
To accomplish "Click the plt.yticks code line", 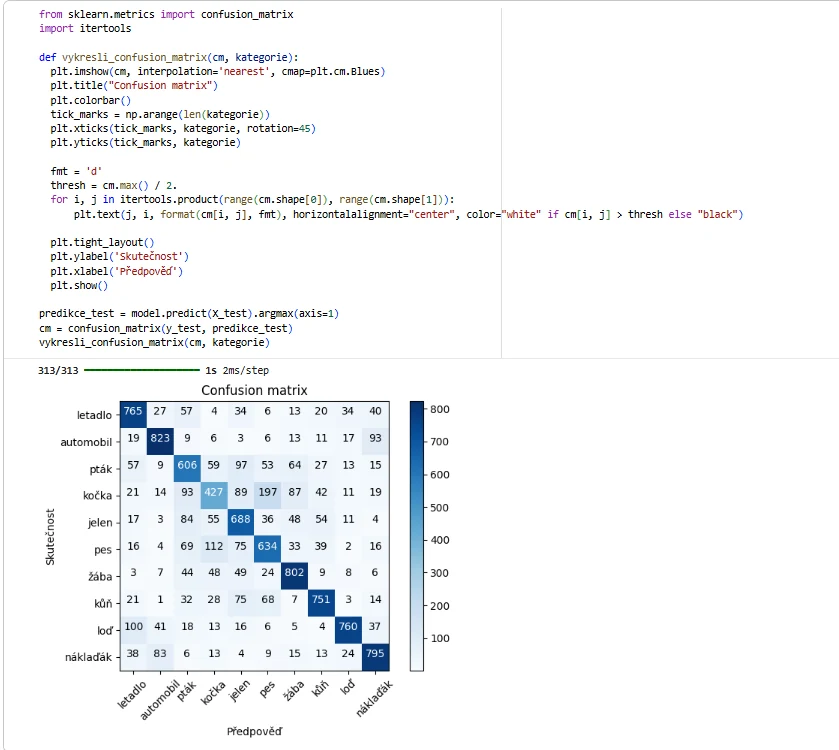I will coord(146,143).
